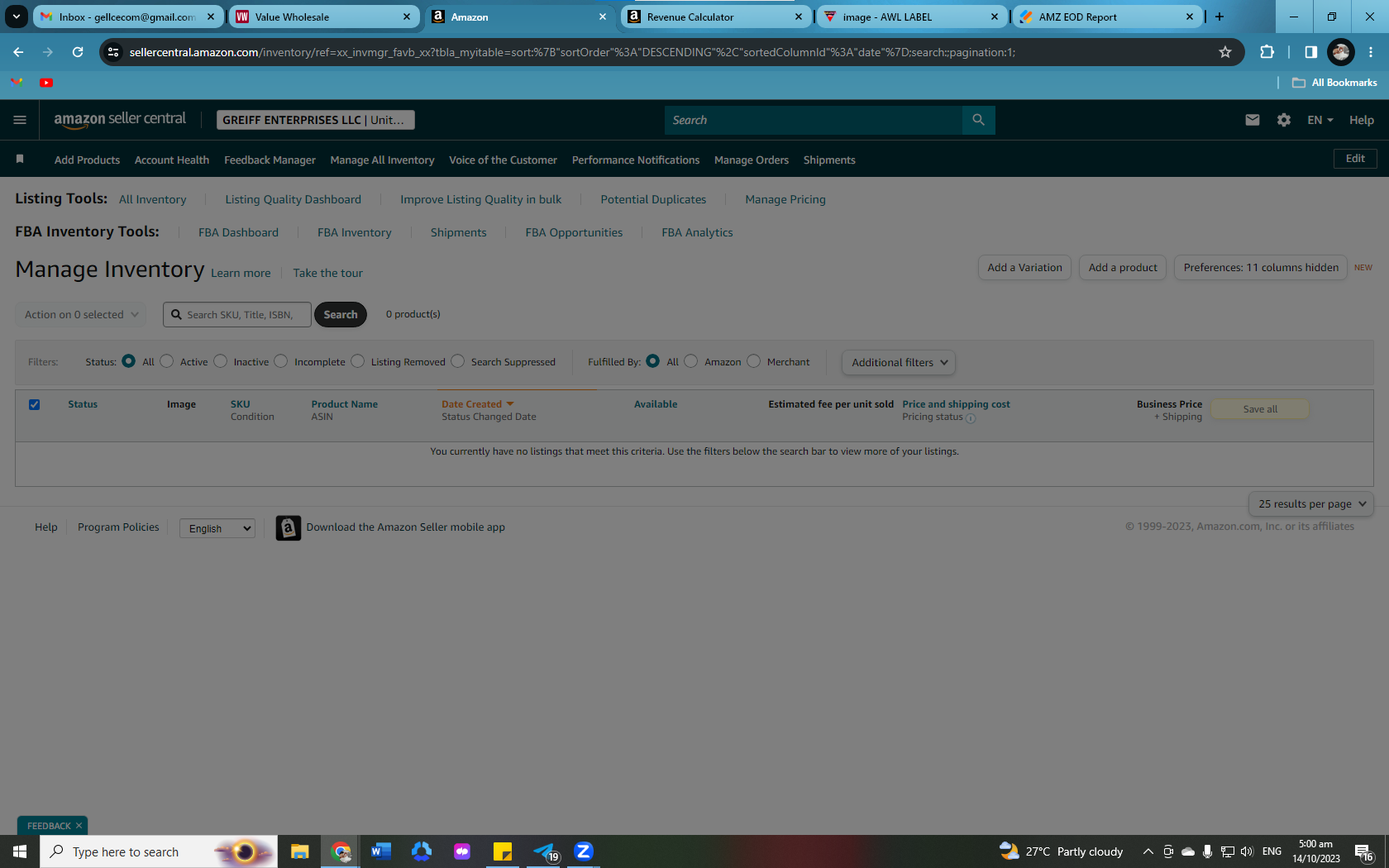Screen dimensions: 1389x868
Task: Click the Search SKU, Title, ISBN field
Action: click(x=237, y=314)
